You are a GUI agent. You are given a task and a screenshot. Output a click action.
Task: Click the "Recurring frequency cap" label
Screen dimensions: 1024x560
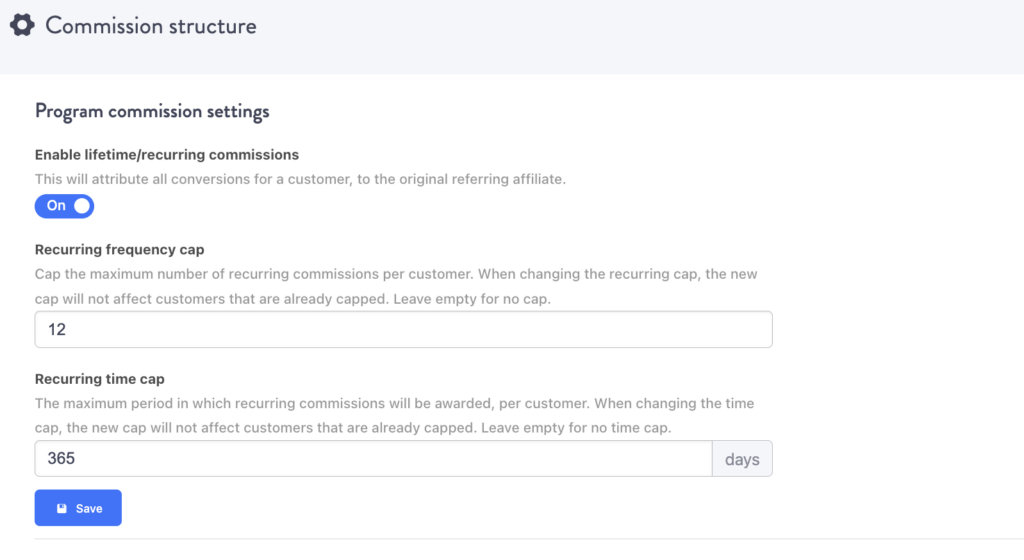[119, 250]
